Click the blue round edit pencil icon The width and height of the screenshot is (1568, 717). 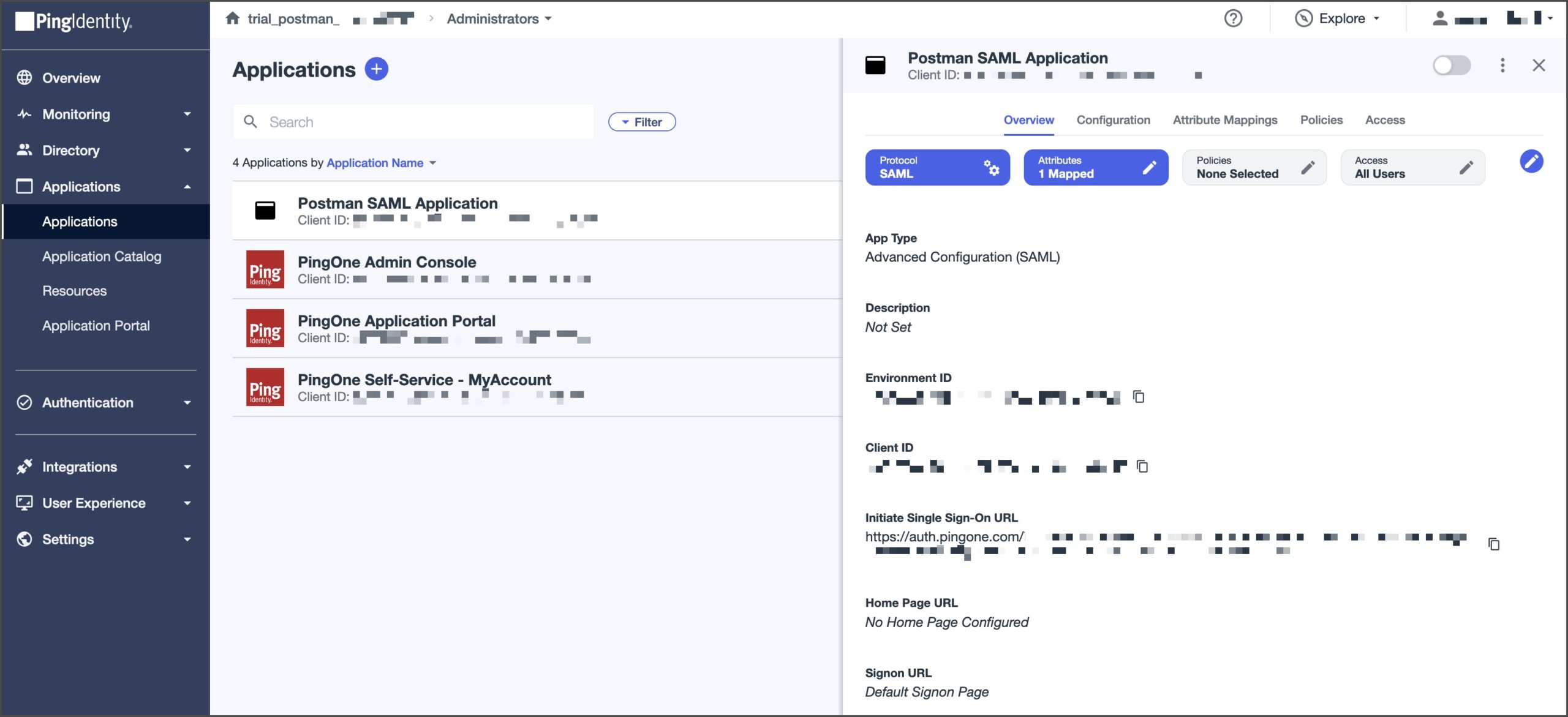coord(1531,161)
